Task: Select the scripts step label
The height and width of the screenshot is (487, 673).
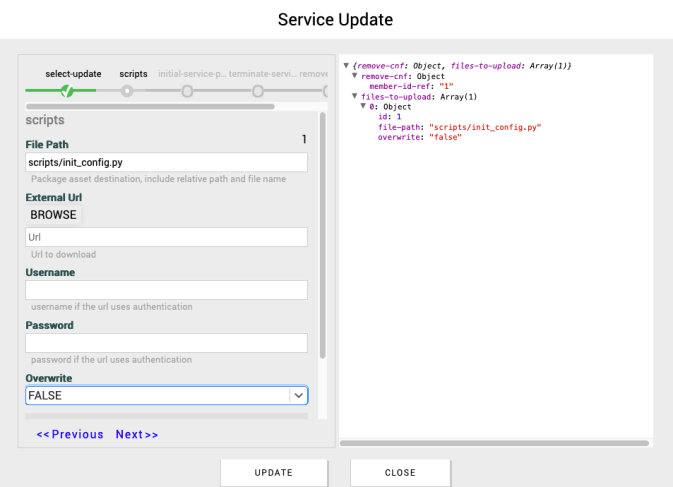Action: point(133,74)
